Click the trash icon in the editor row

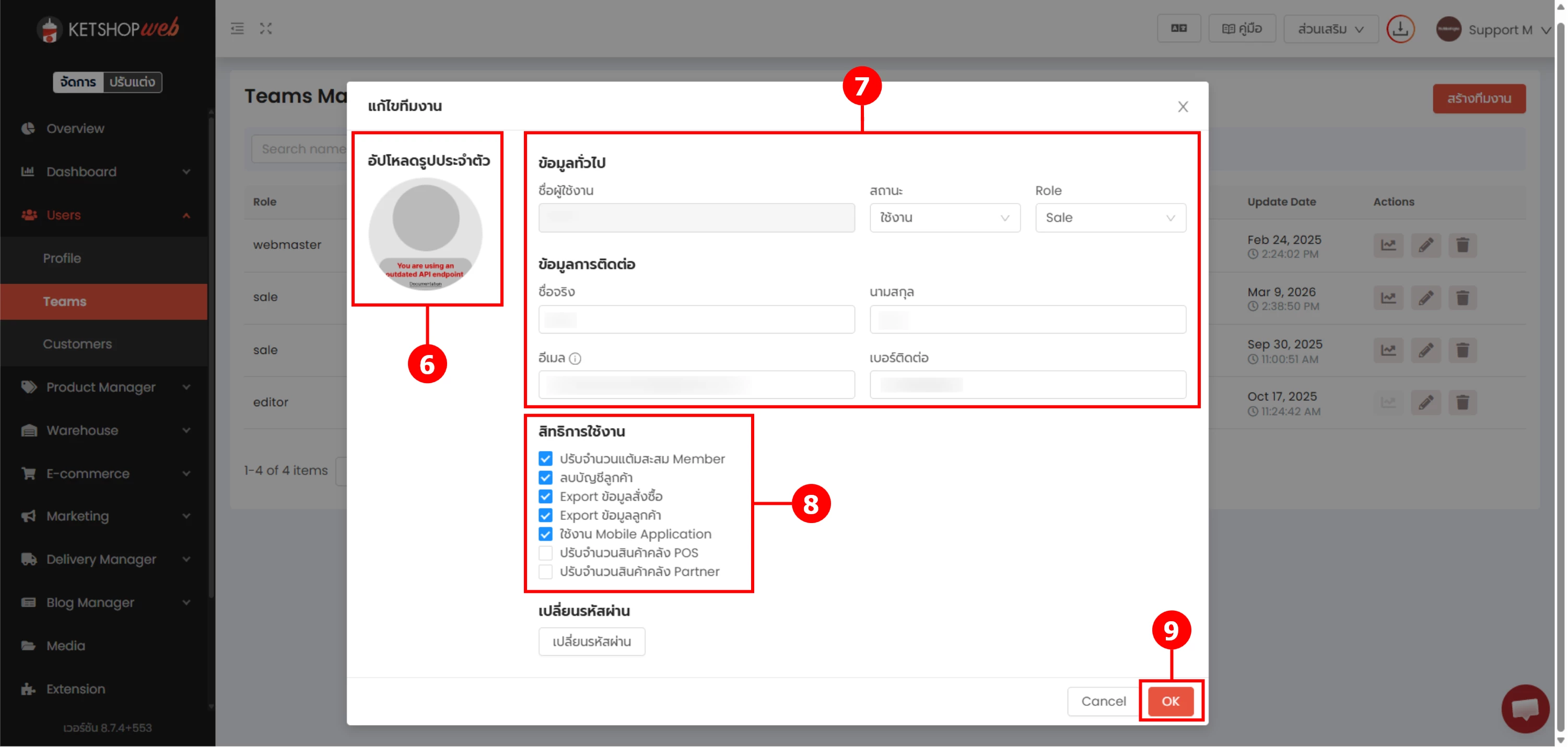(x=1462, y=402)
